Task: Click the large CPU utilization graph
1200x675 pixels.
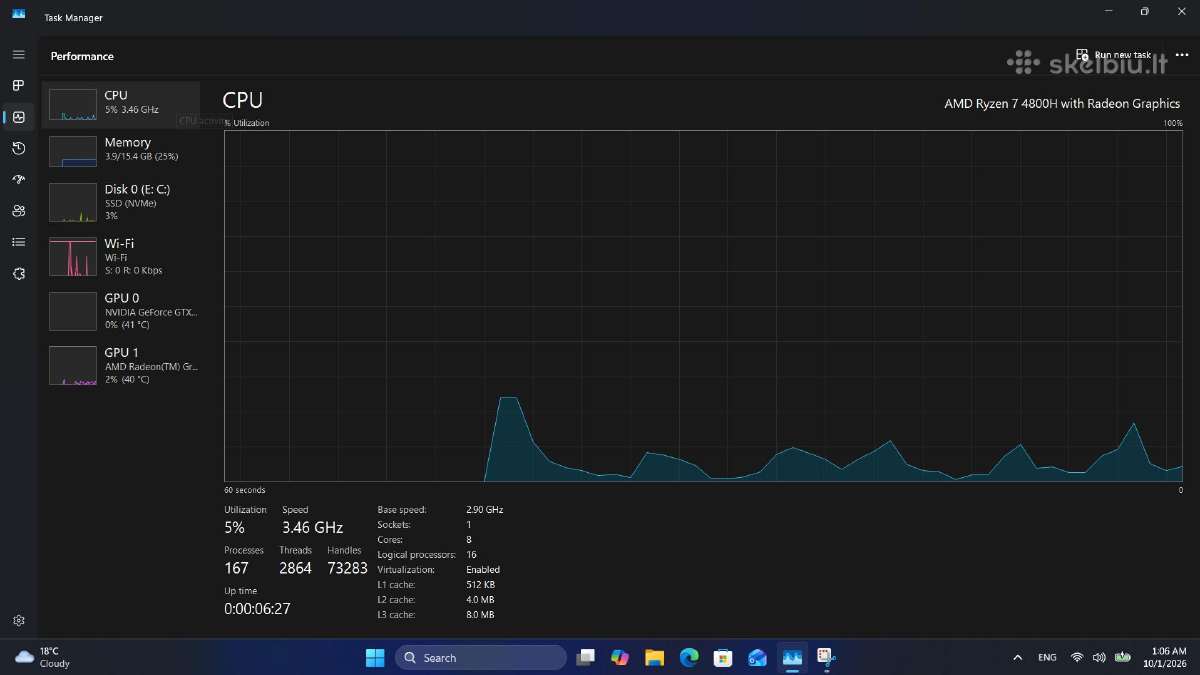Action: point(704,305)
